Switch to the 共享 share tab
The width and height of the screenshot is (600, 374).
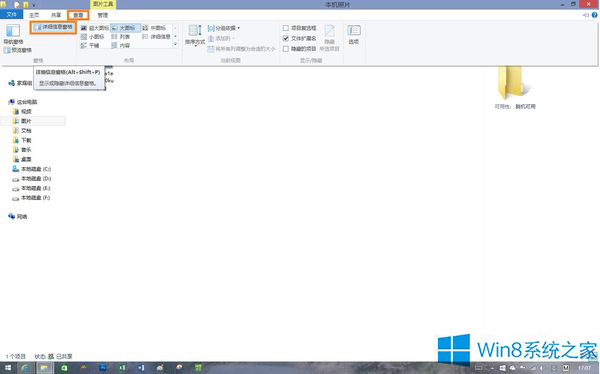point(56,15)
